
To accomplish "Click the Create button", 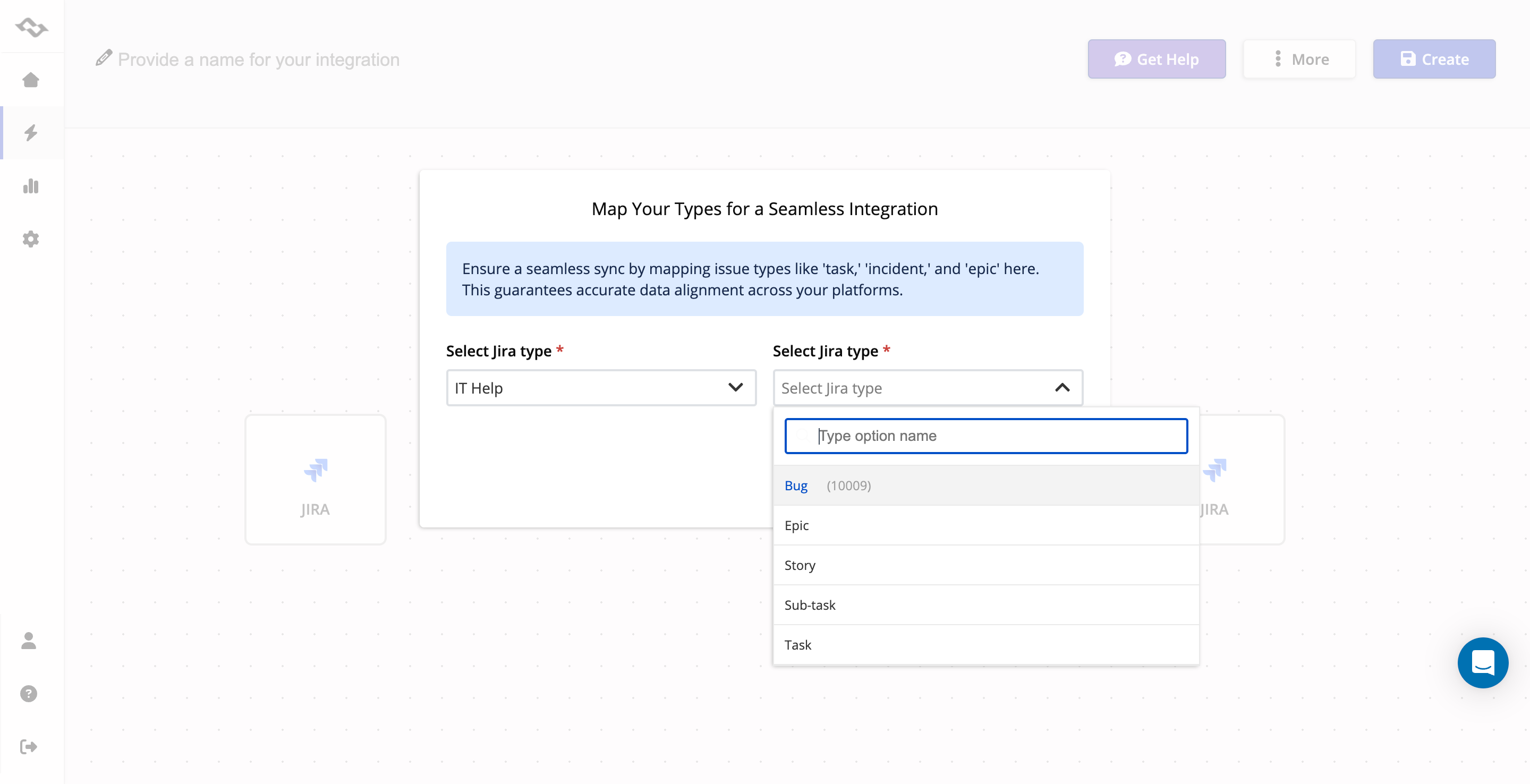I will pos(1434,59).
